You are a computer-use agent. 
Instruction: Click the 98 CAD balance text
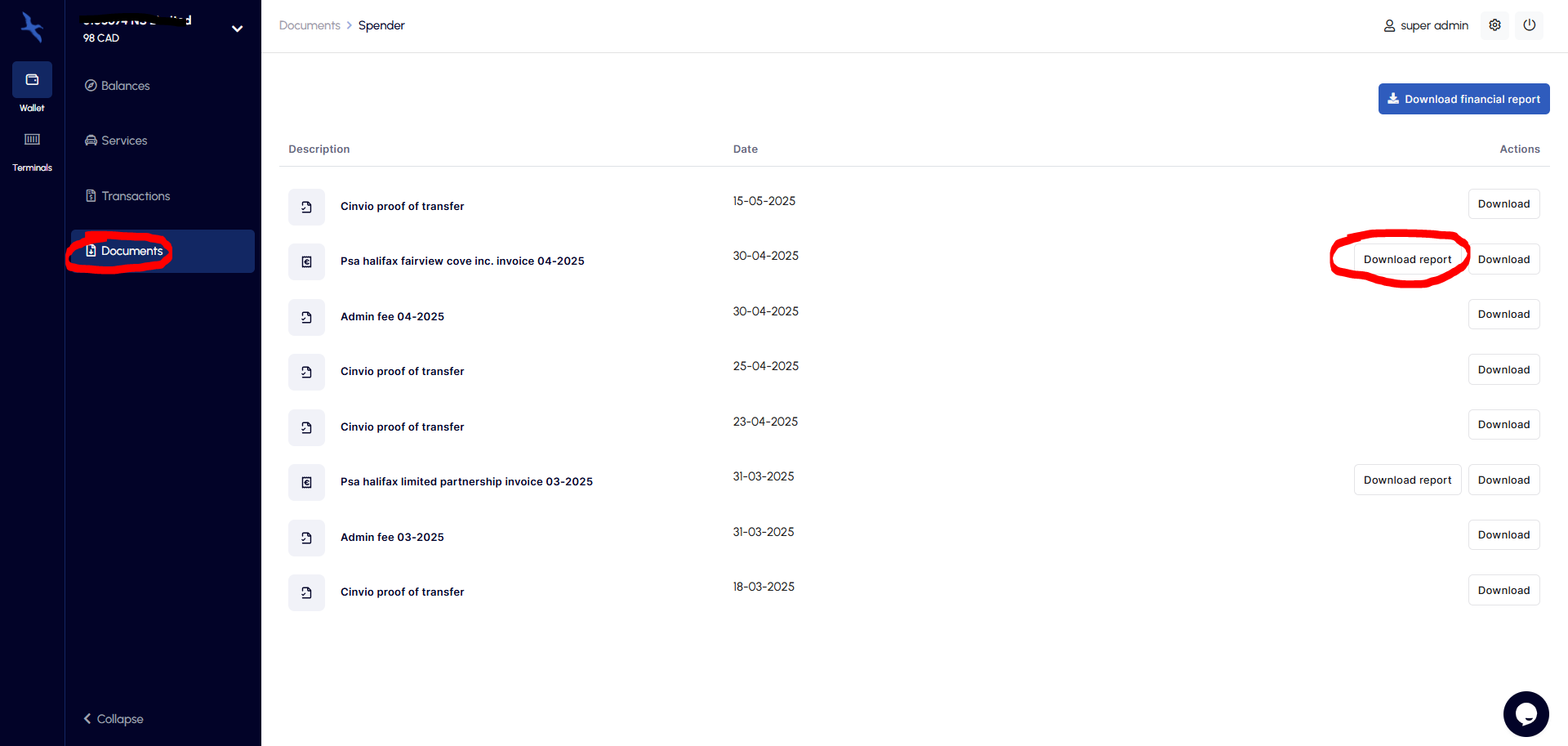(101, 38)
